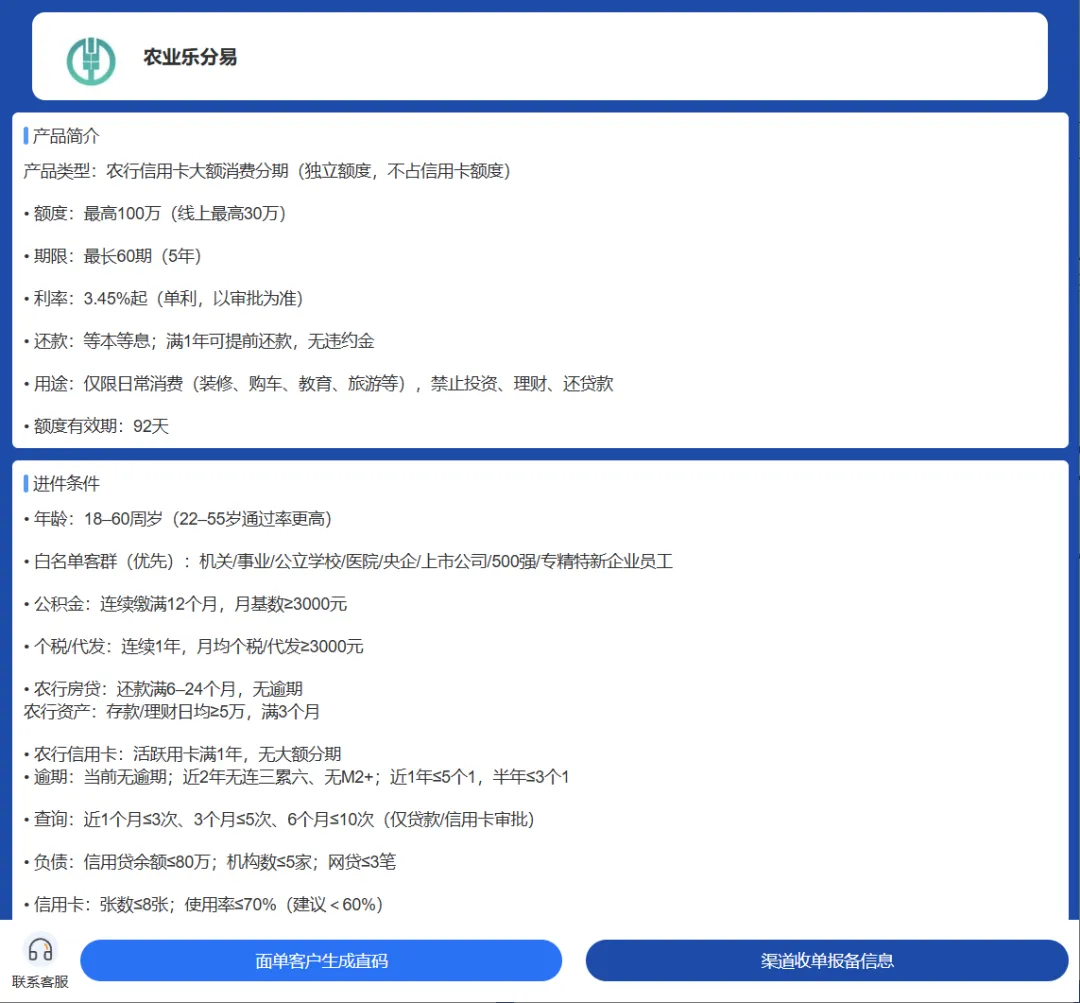Click the 公积金：连续缴满12个月 line

pyautogui.click(x=185, y=604)
